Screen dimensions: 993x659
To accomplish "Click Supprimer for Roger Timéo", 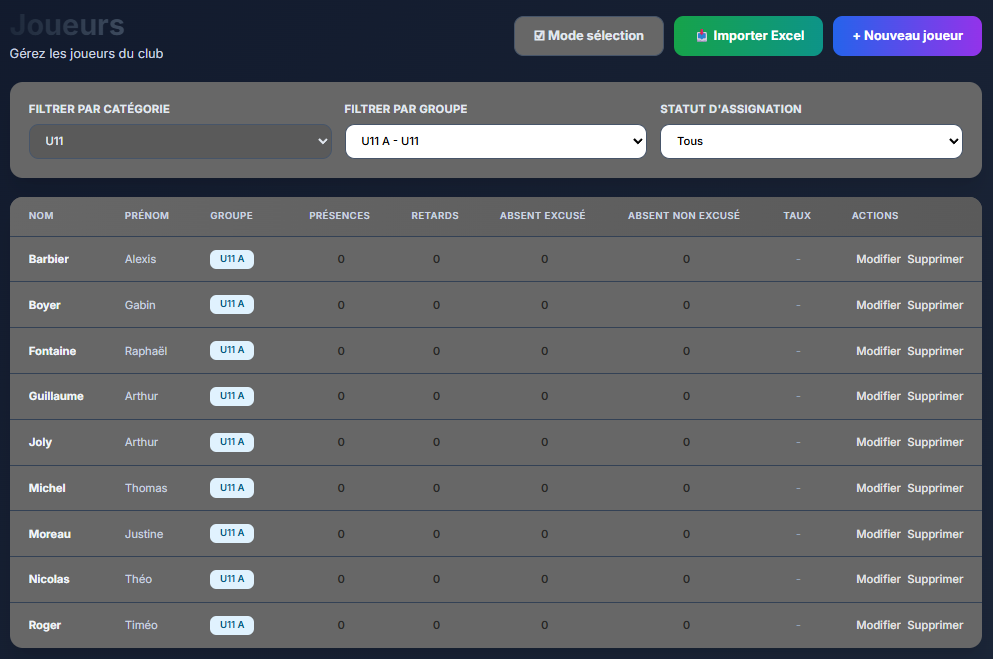I will click(x=934, y=625).
